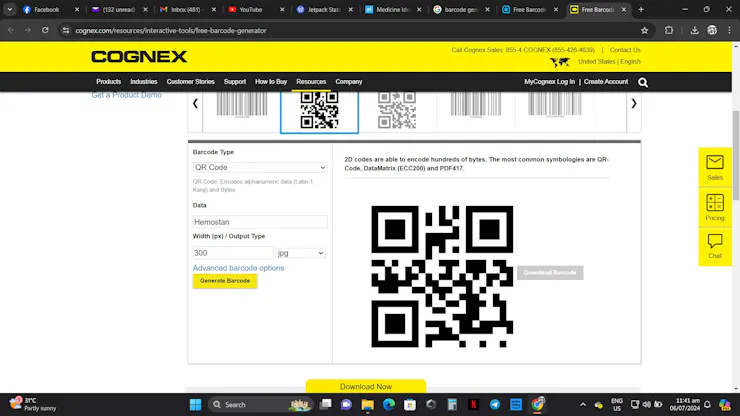Open the taskbar clock and date
The width and height of the screenshot is (740, 416).
[685, 405]
